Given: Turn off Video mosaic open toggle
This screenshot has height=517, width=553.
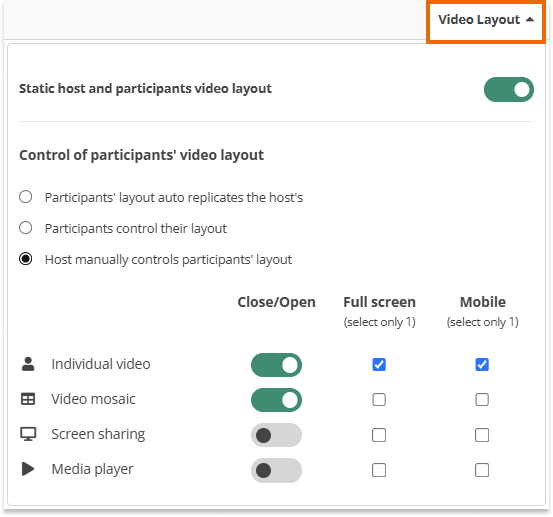Looking at the screenshot, I should [276, 400].
